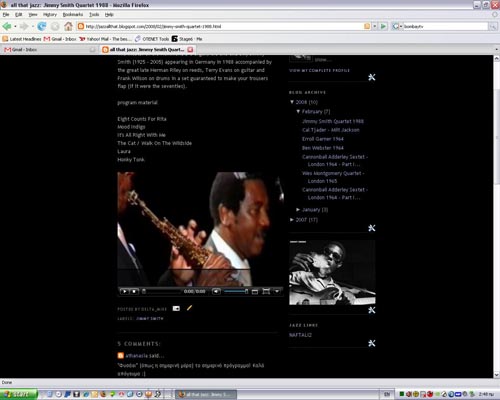Open the View menu
Image resolution: width=500 pixels, height=400 pixels.
click(x=33, y=14)
